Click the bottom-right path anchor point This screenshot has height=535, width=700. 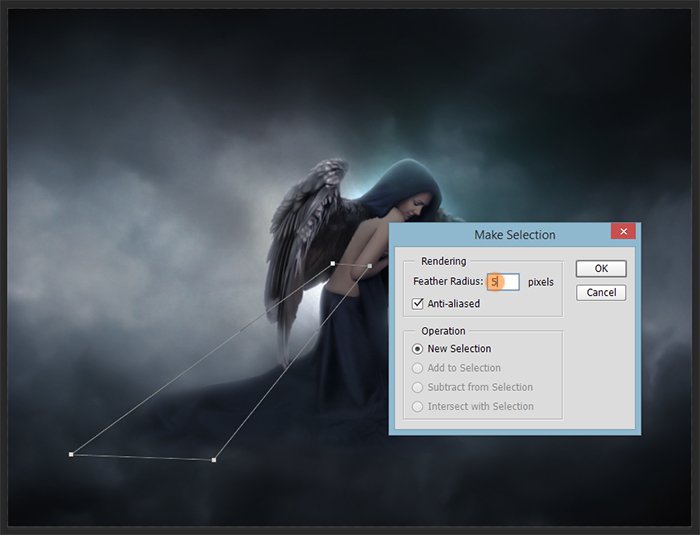(x=214, y=460)
